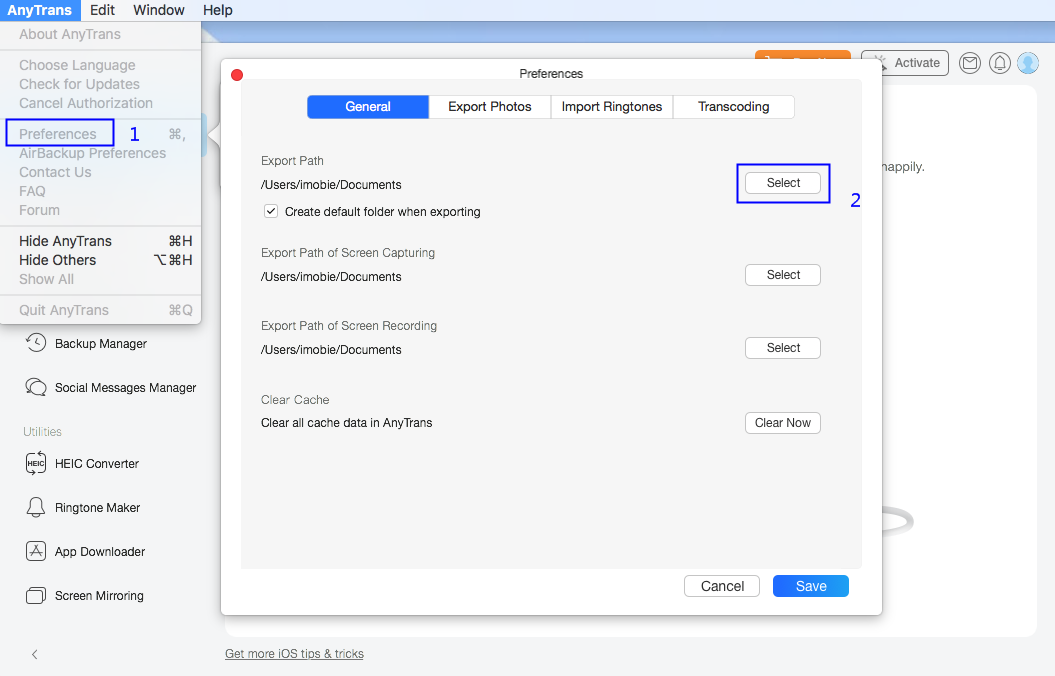Open Social Messages Manager in sidebar

126,387
